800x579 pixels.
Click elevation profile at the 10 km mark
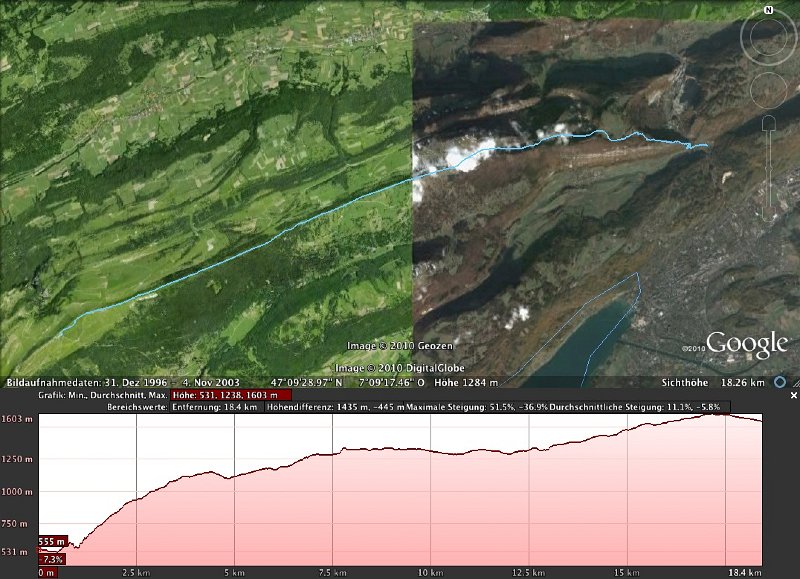pyautogui.click(x=430, y=500)
